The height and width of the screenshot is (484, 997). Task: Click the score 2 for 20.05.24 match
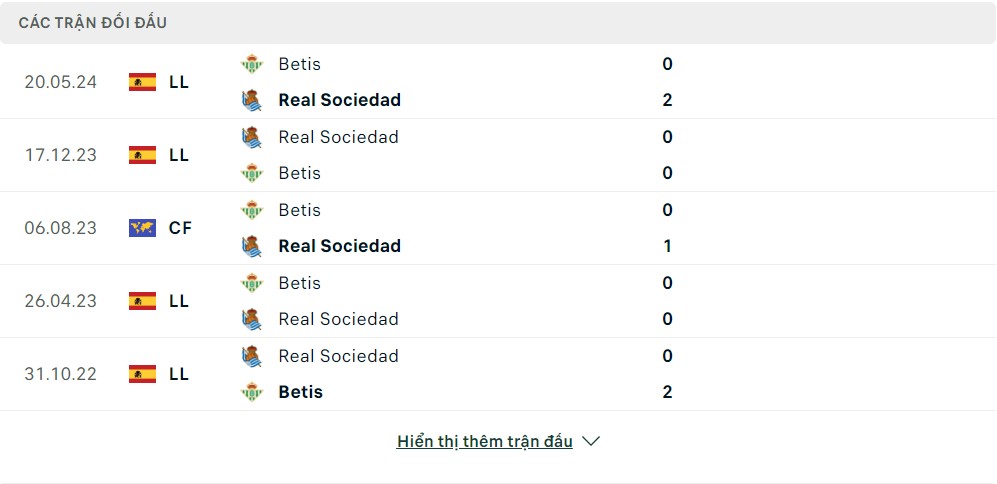(667, 100)
